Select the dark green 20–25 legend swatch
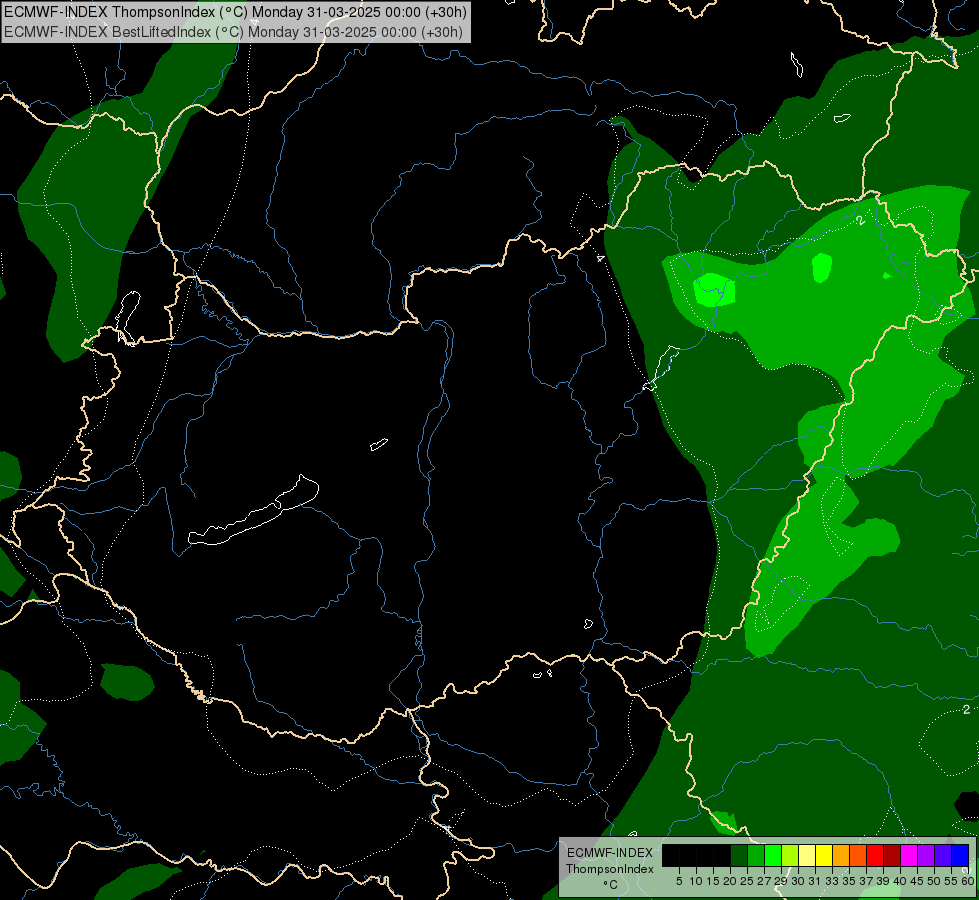This screenshot has width=979, height=900. 739,855
